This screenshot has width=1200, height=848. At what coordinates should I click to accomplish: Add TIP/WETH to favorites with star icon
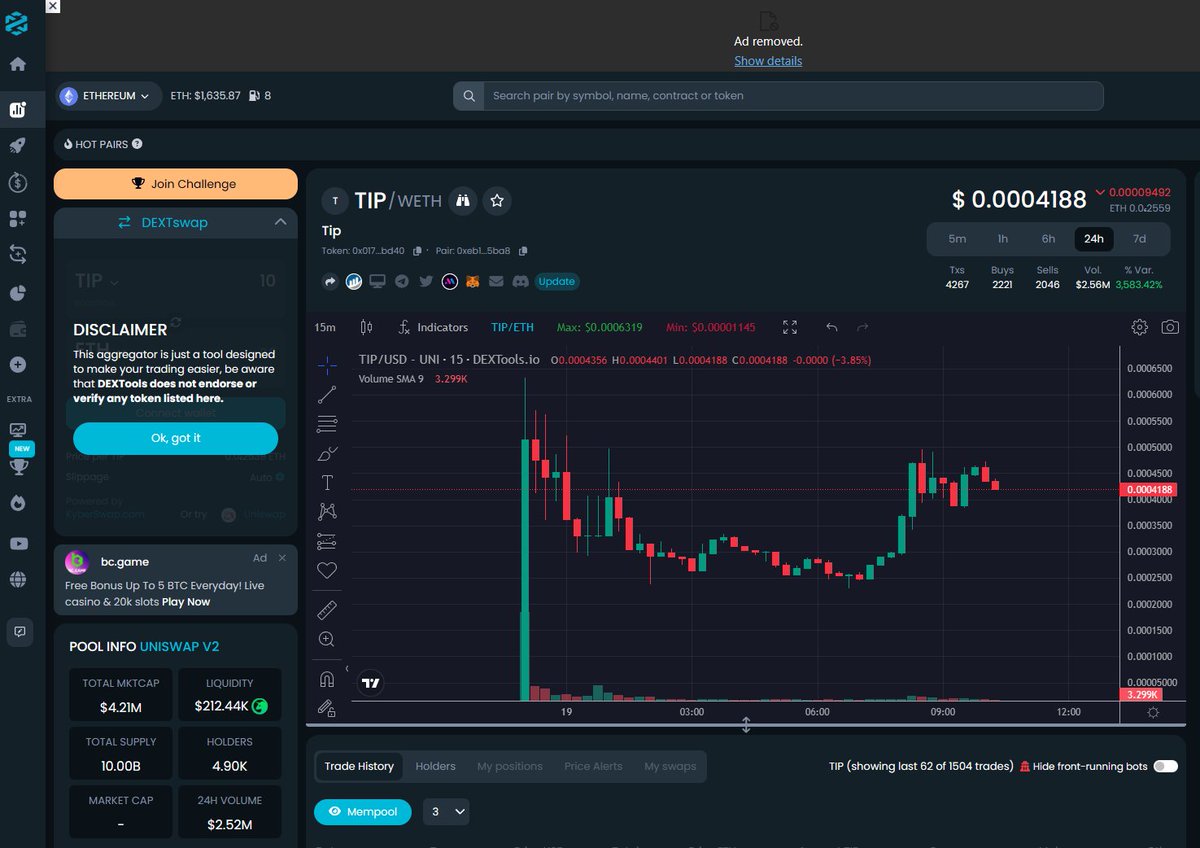click(x=497, y=201)
